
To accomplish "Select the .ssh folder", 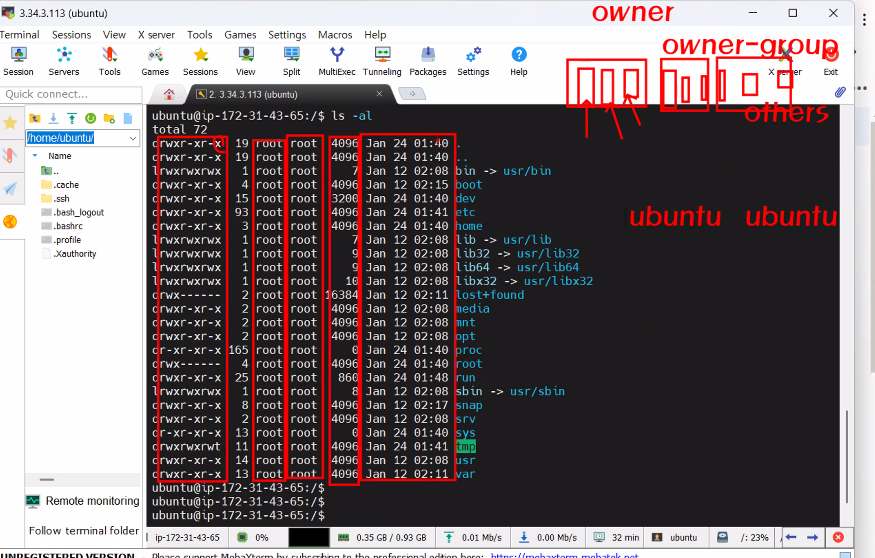I will (56, 199).
